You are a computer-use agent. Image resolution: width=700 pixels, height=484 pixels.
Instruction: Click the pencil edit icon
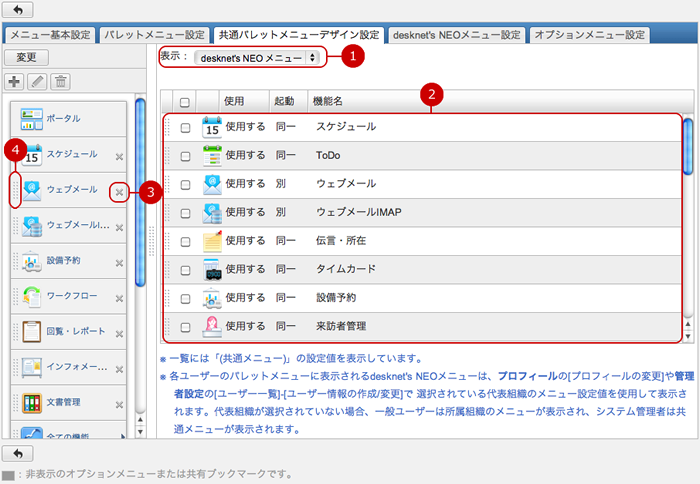point(37,81)
